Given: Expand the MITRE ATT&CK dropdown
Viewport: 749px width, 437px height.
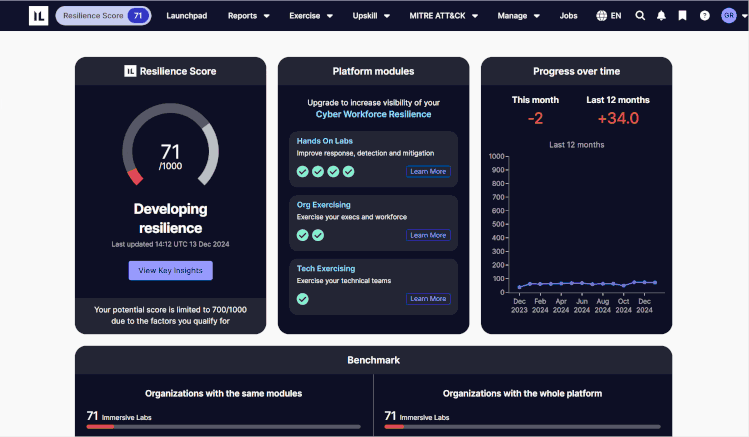Looking at the screenshot, I should coord(443,16).
